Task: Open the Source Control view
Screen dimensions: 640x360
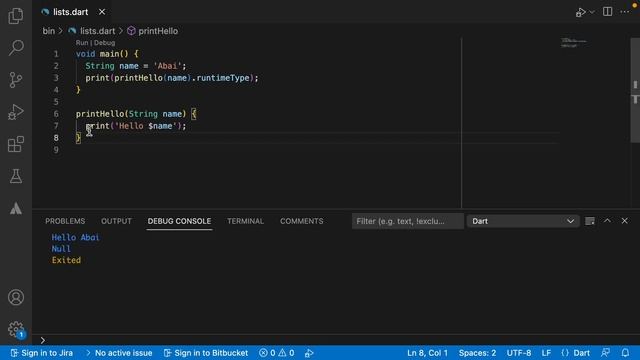Action: (16, 80)
